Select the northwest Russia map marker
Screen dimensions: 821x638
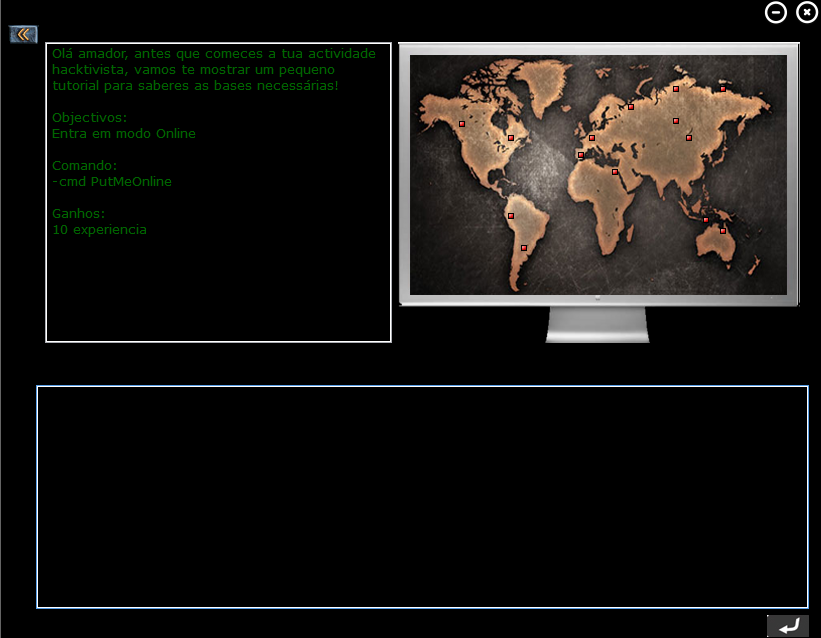pos(631,107)
